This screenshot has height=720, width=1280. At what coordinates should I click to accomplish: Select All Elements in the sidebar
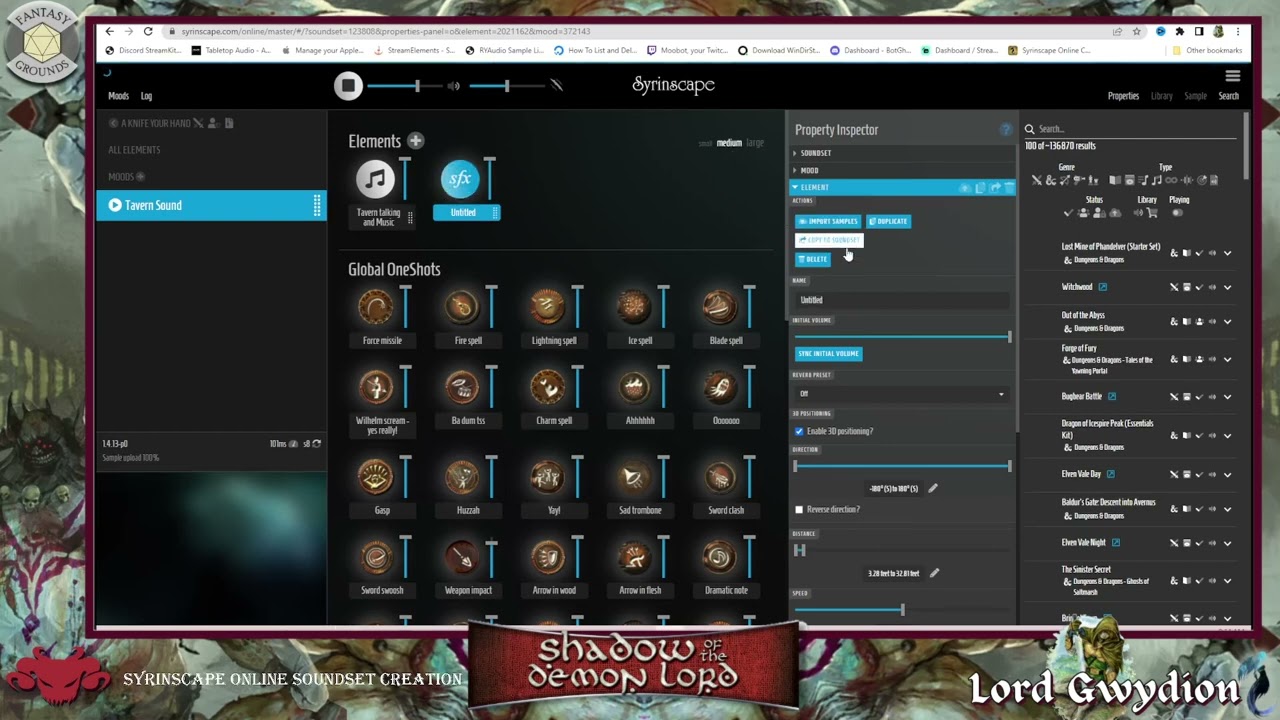134,150
